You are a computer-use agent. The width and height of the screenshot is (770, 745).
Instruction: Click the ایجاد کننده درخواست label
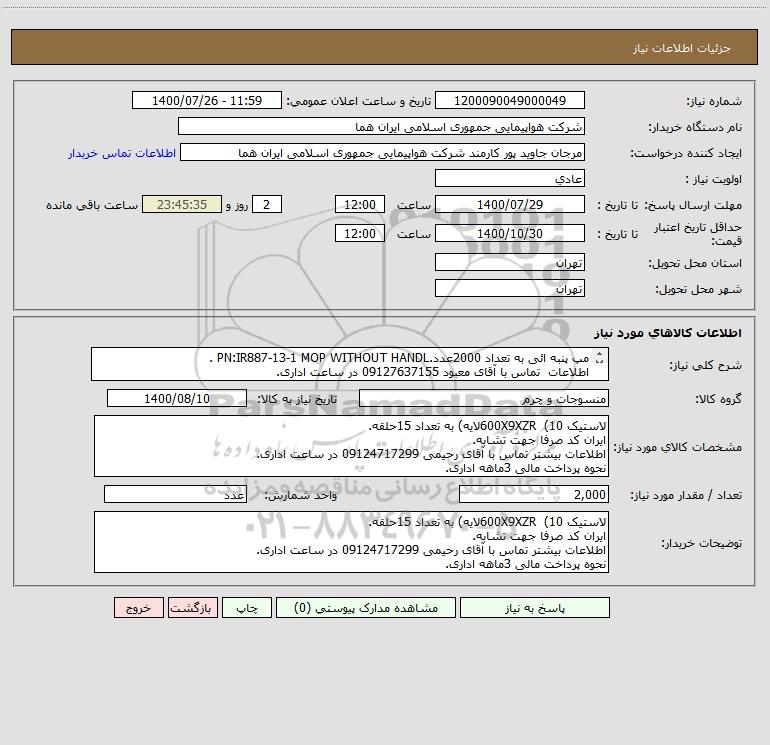pos(686,154)
